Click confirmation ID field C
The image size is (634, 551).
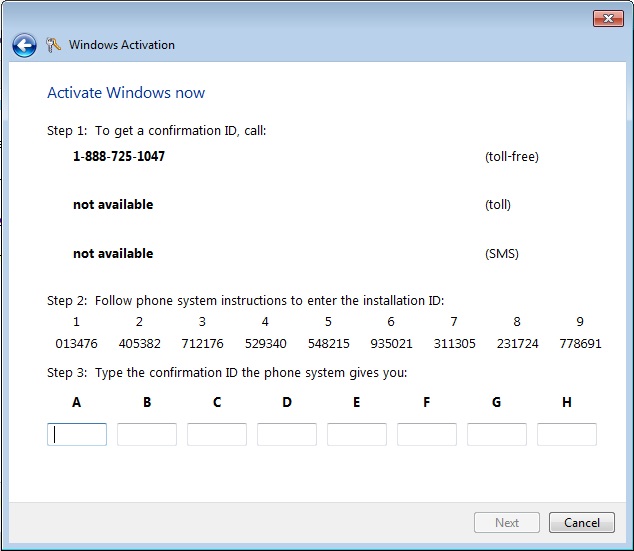click(x=217, y=435)
